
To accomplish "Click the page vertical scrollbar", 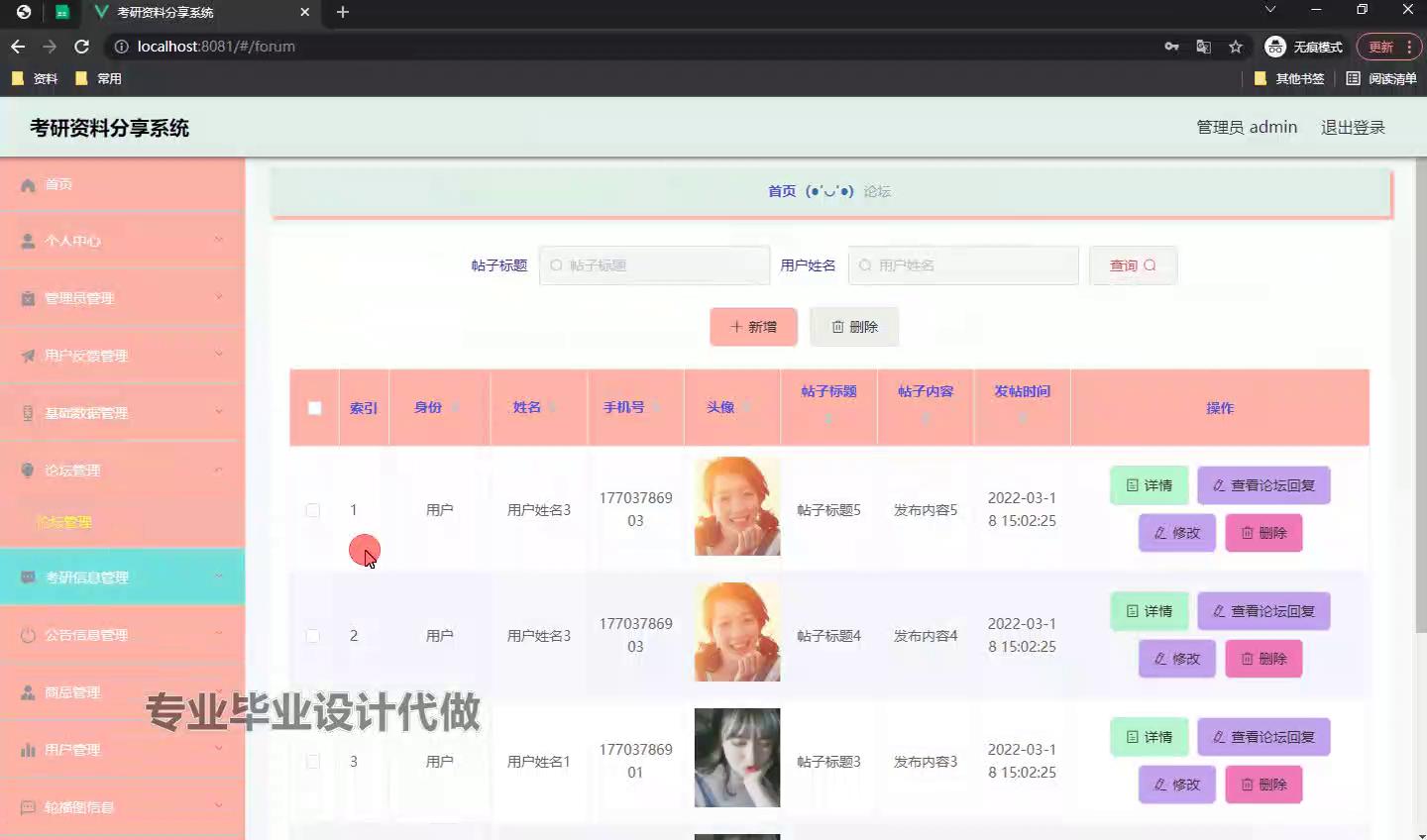I will (x=1421, y=396).
